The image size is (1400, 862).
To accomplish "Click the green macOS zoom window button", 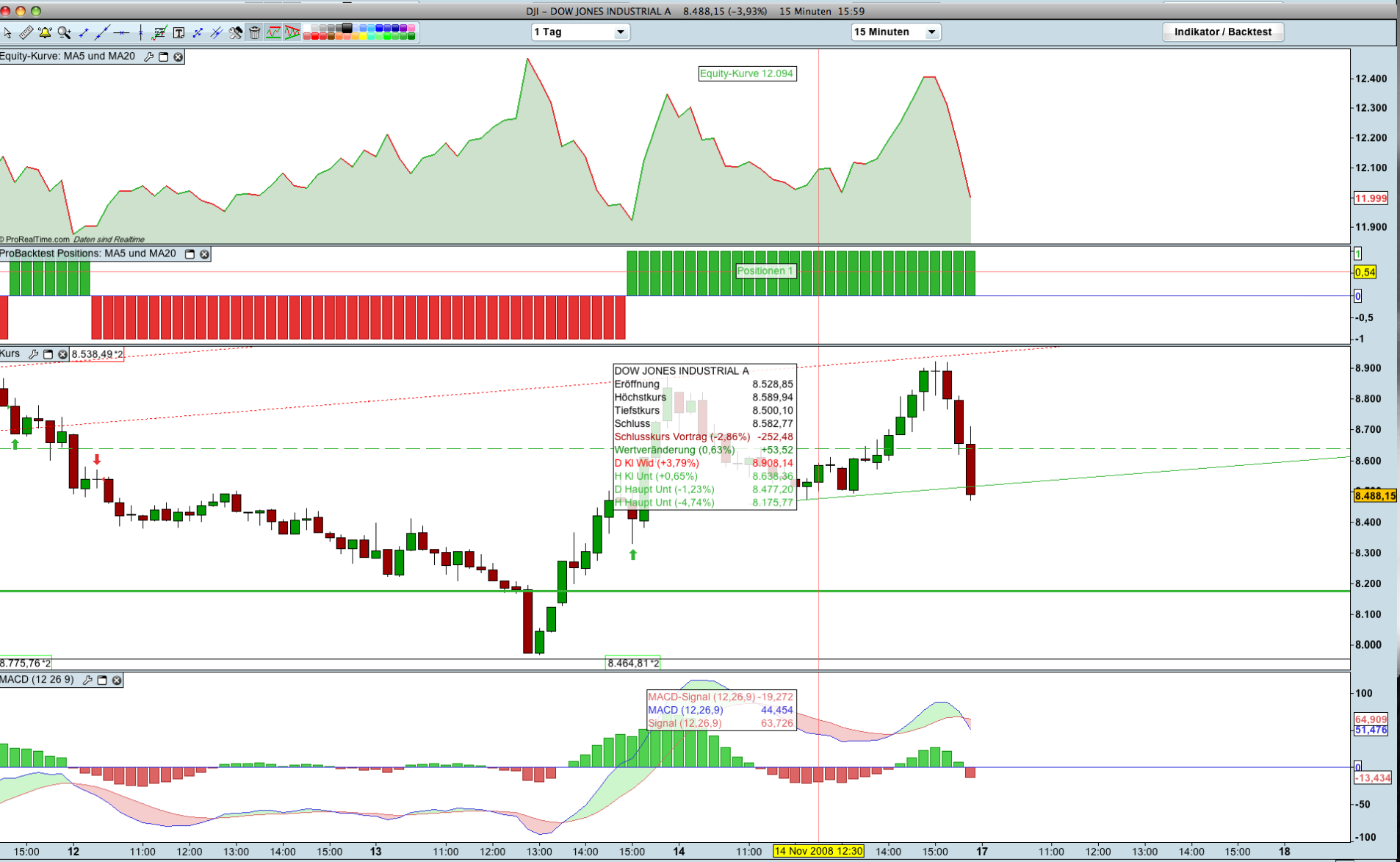I will [x=36, y=11].
